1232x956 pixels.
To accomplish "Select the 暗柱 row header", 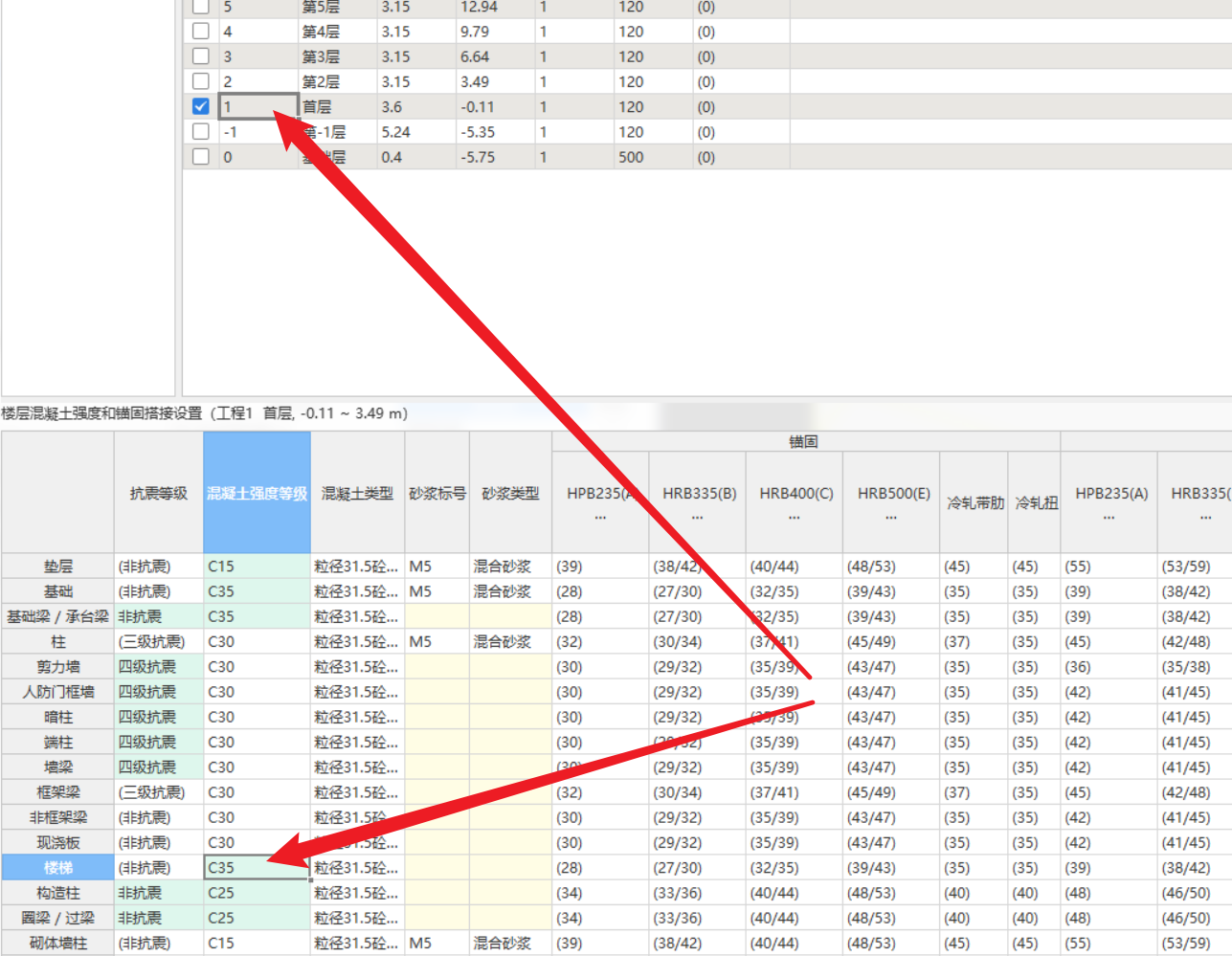I will tap(58, 717).
